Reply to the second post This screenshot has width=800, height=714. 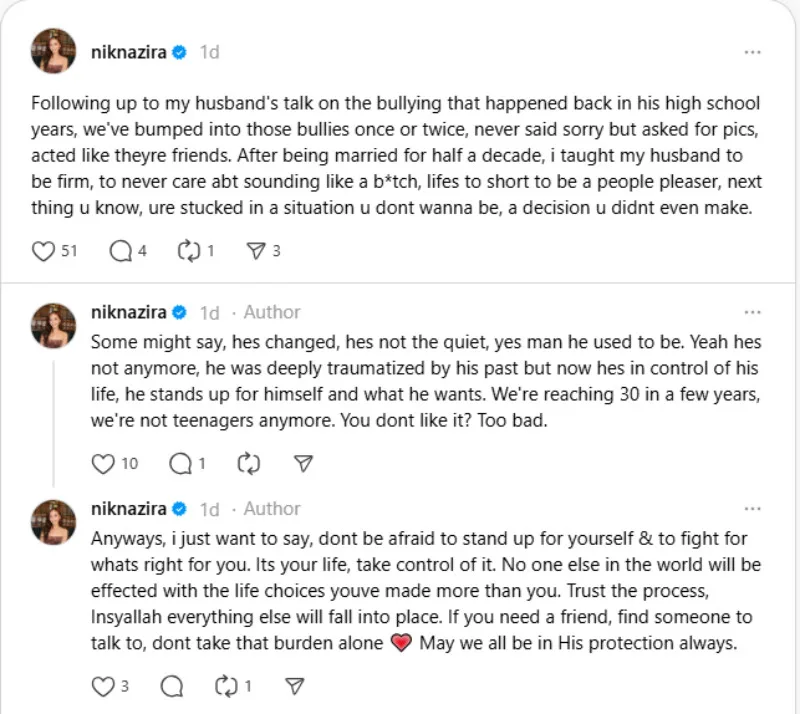(180, 463)
